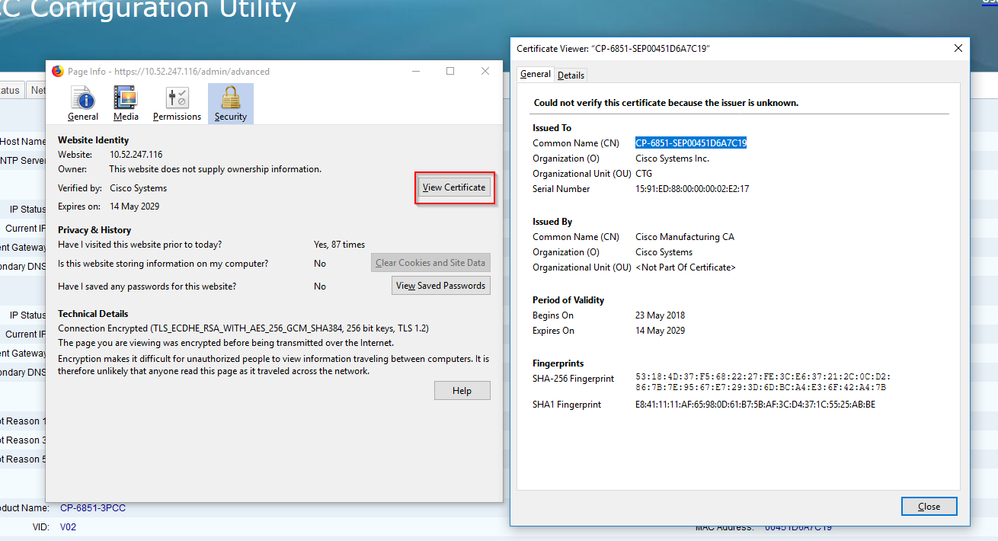Click the Website Identity heading
998x541 pixels.
[x=94, y=140]
